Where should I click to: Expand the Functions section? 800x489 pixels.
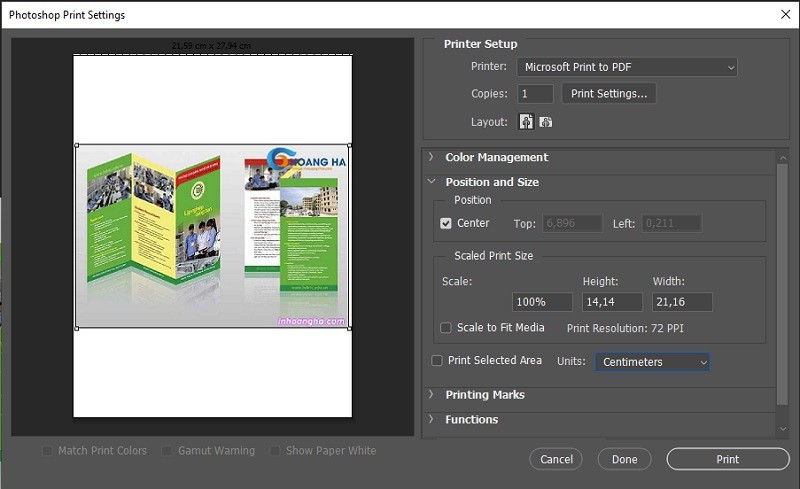pyautogui.click(x=431, y=419)
